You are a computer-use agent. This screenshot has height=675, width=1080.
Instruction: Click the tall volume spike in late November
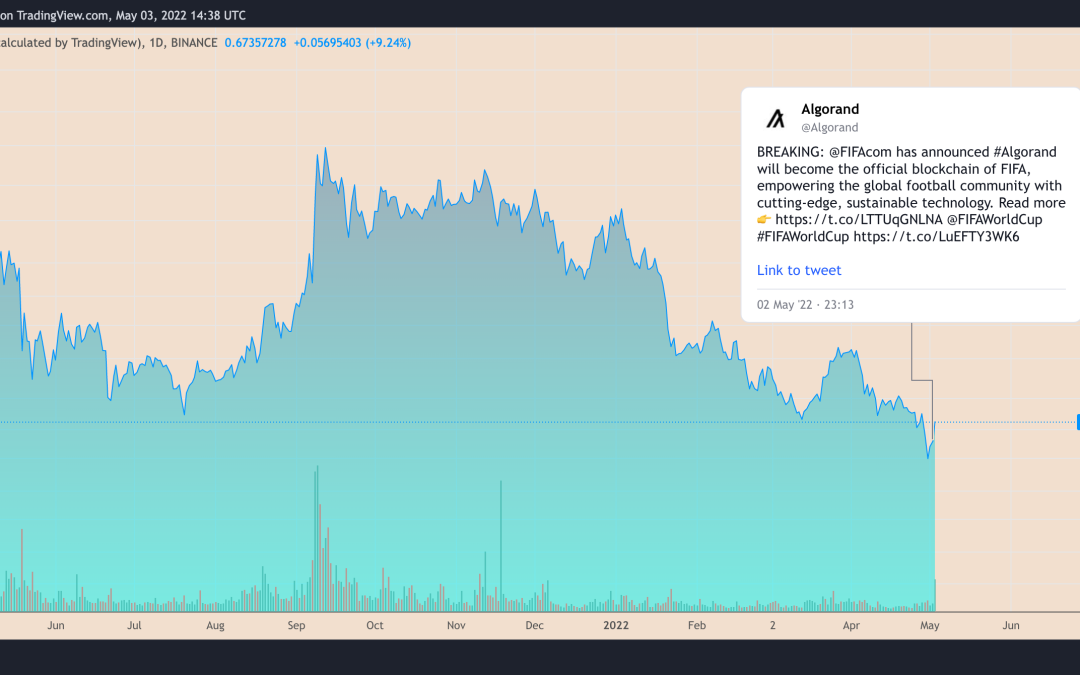pos(501,546)
